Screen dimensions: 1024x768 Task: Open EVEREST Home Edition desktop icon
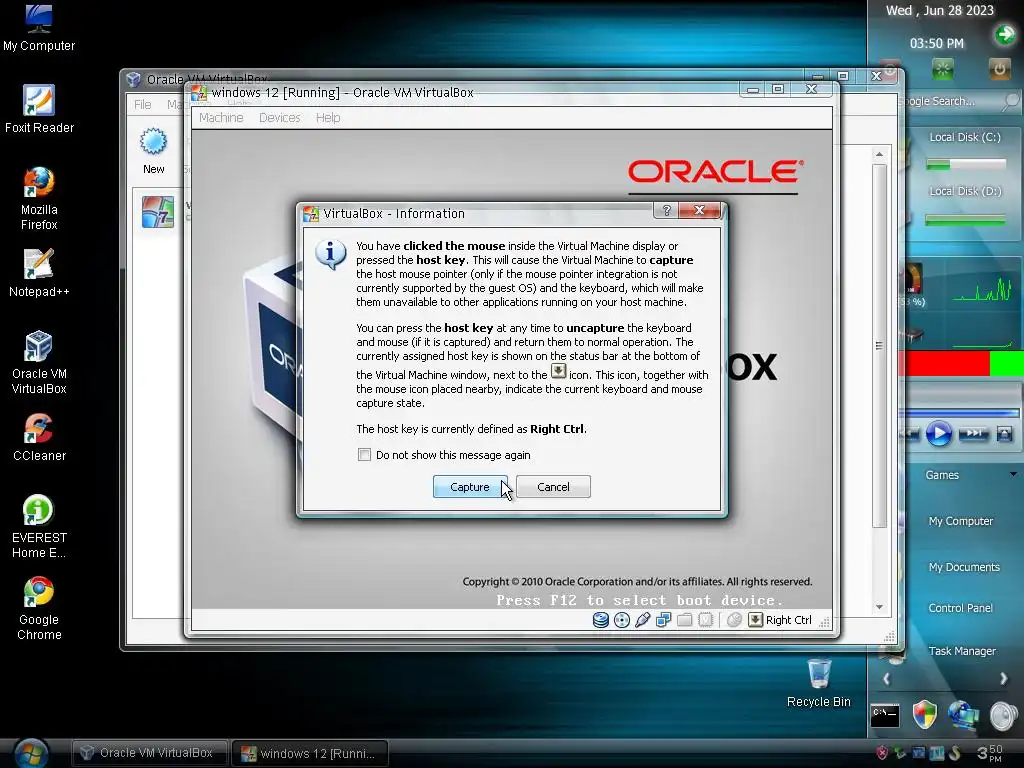pyautogui.click(x=39, y=527)
